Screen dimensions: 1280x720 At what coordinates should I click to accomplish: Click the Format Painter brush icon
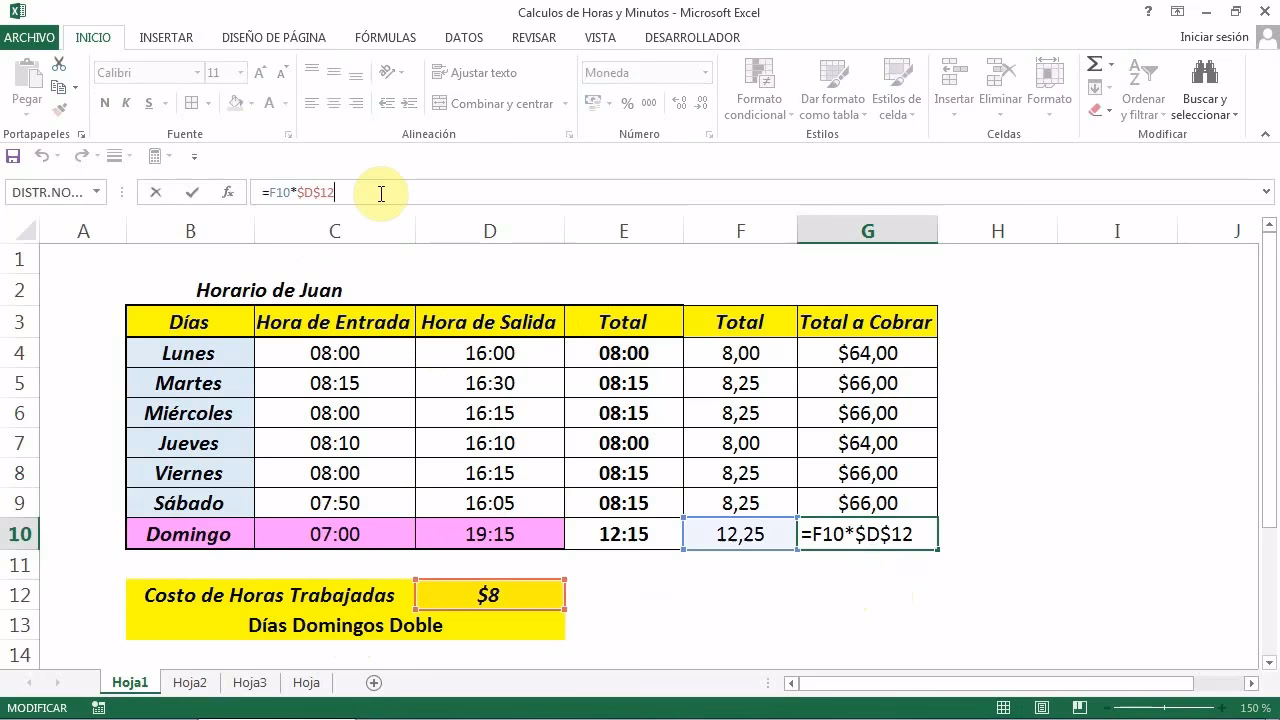(59, 110)
